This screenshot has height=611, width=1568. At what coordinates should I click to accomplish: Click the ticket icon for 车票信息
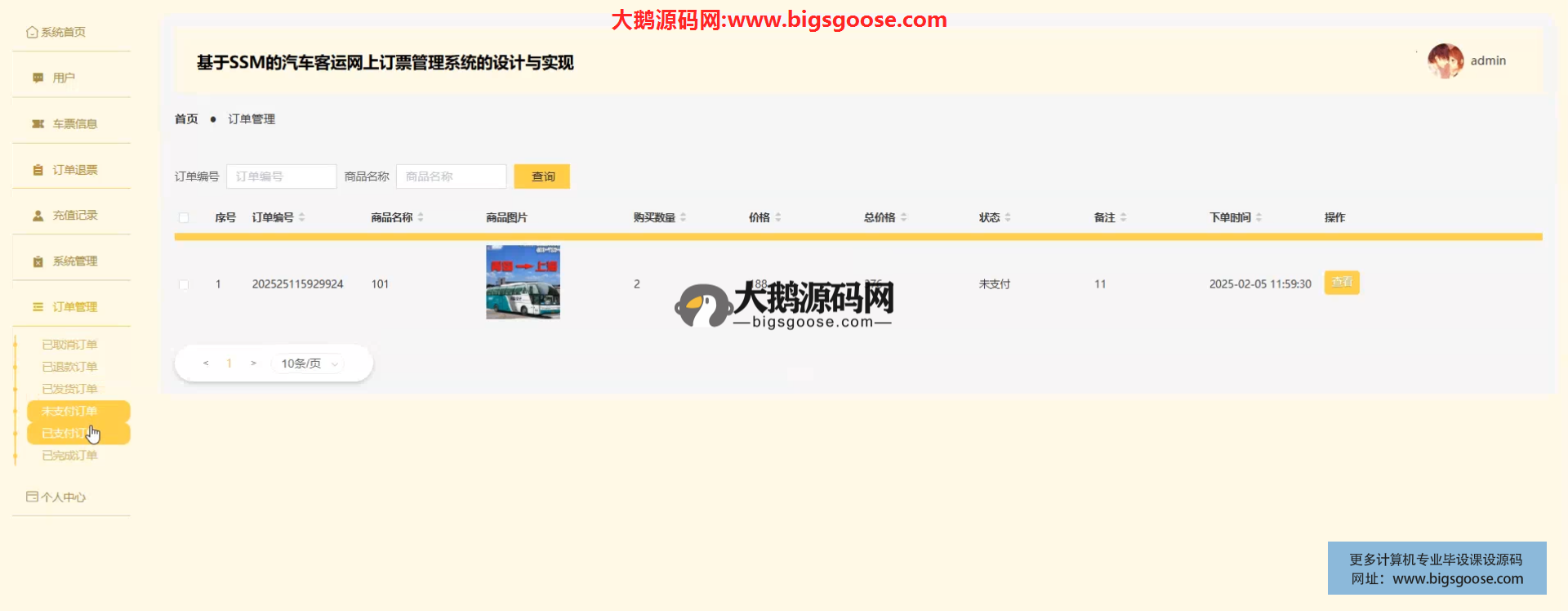pyautogui.click(x=38, y=124)
